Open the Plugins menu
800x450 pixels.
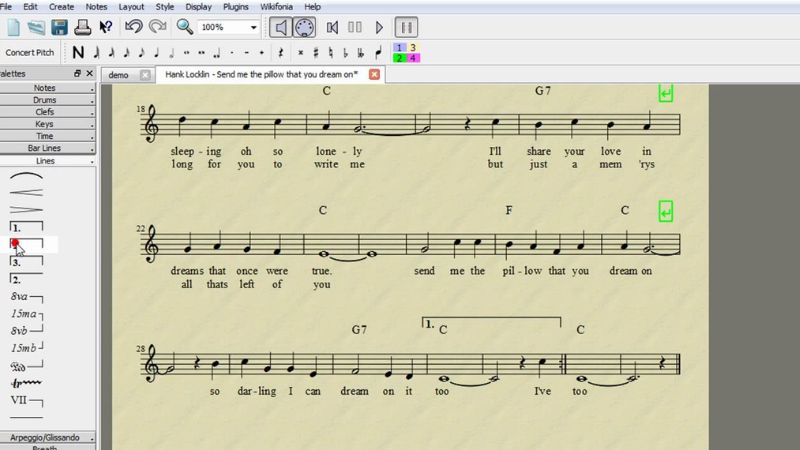pos(236,7)
